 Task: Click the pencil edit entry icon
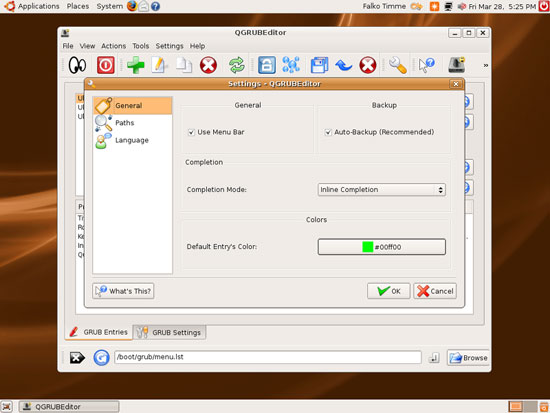159,65
